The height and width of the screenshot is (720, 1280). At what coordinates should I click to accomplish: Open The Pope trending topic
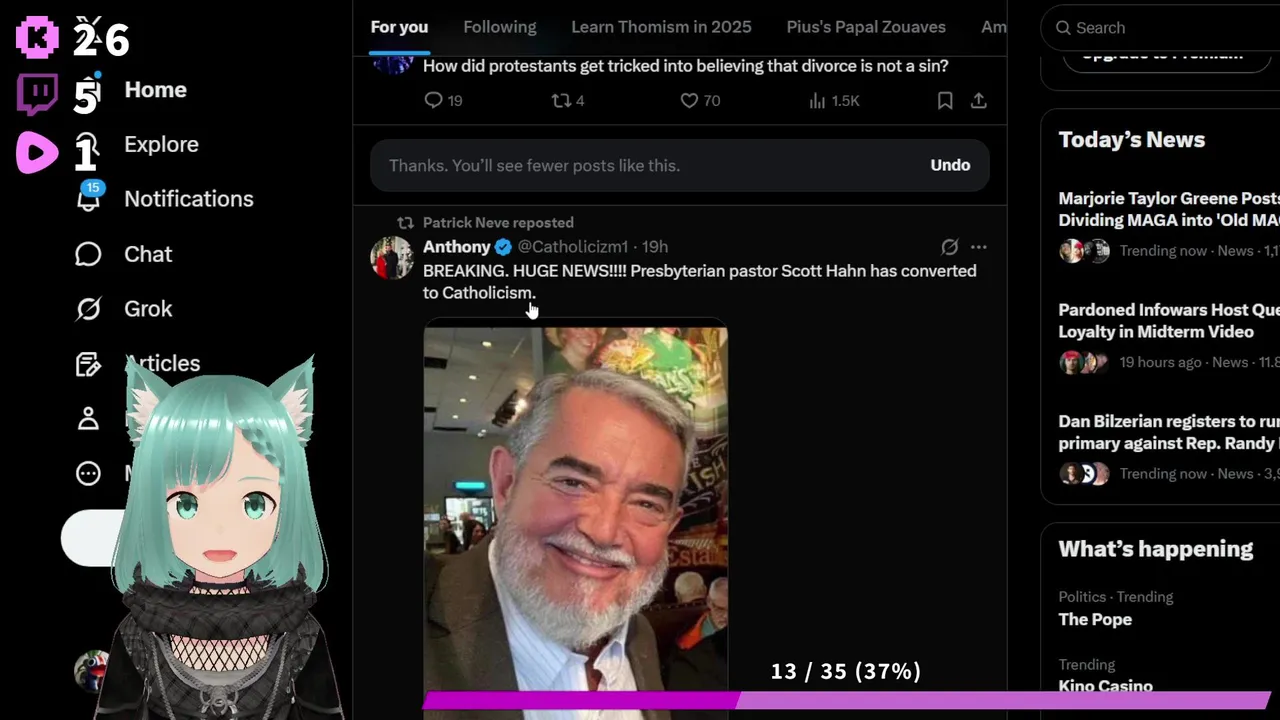[1095, 619]
